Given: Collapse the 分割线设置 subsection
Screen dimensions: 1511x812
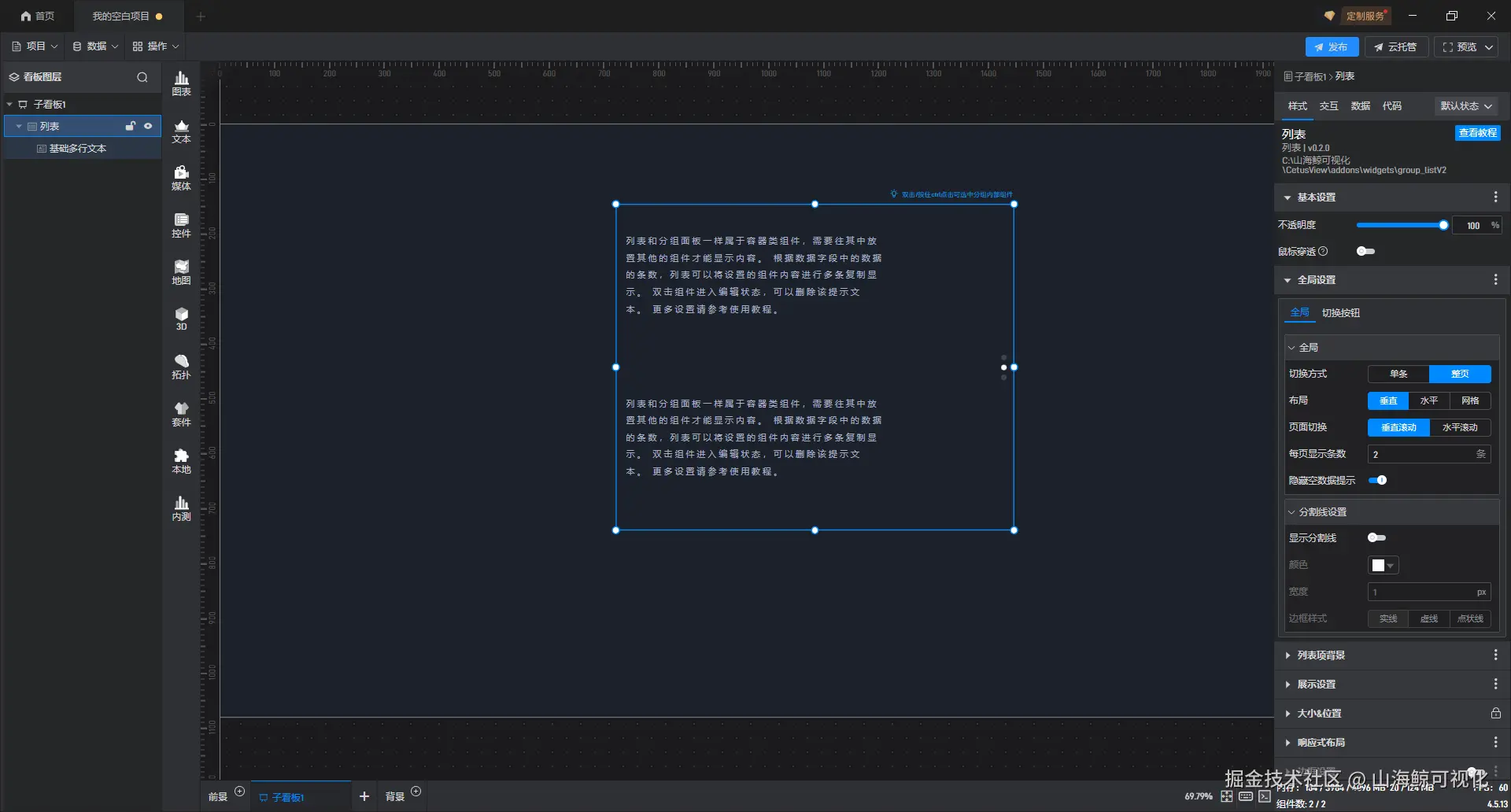Looking at the screenshot, I should [1291, 512].
